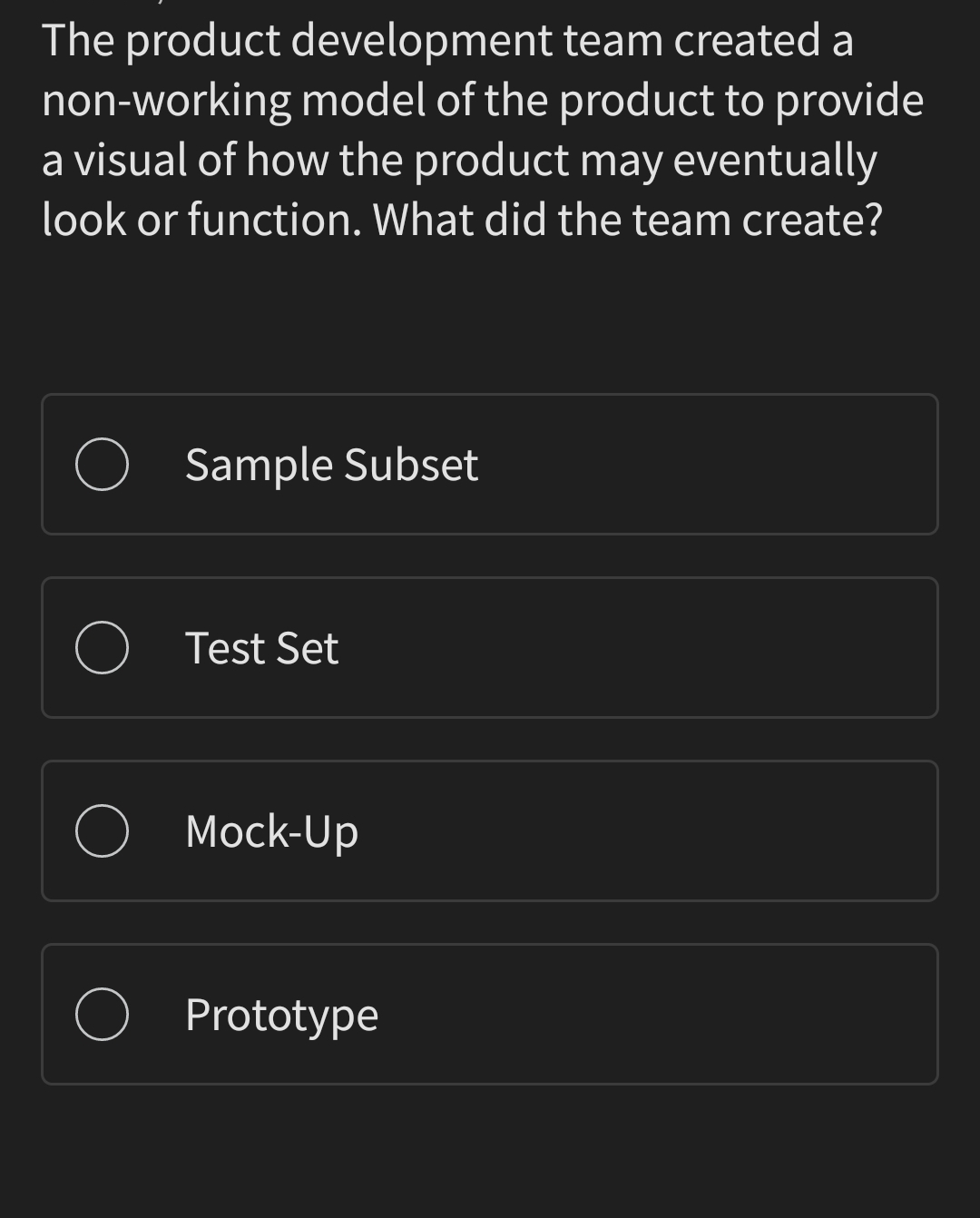
Task: Click the Prototype text label
Action: coord(281,1014)
